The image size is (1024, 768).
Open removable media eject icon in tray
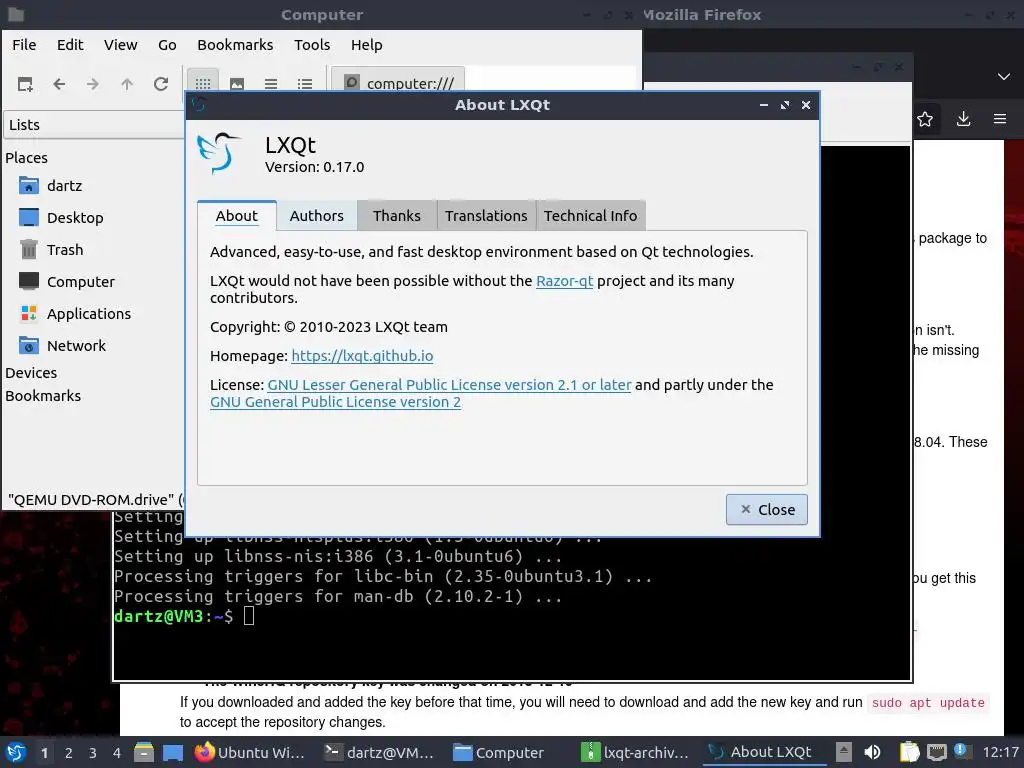(x=844, y=752)
